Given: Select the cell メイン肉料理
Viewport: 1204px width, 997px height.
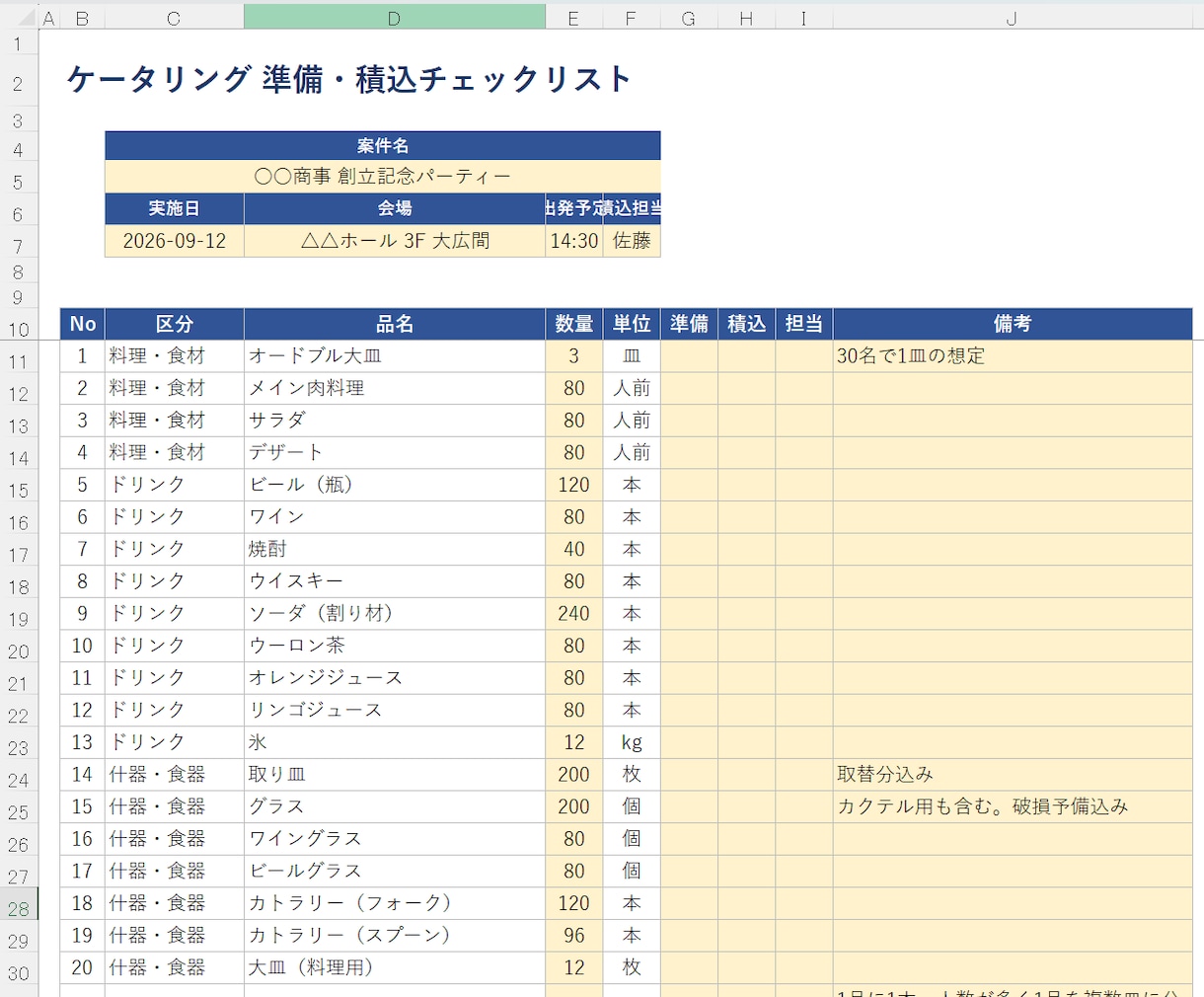Looking at the screenshot, I should click(x=395, y=389).
